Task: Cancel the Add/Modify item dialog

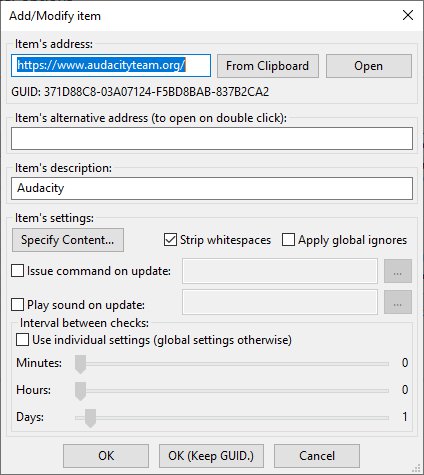Action: (317, 456)
